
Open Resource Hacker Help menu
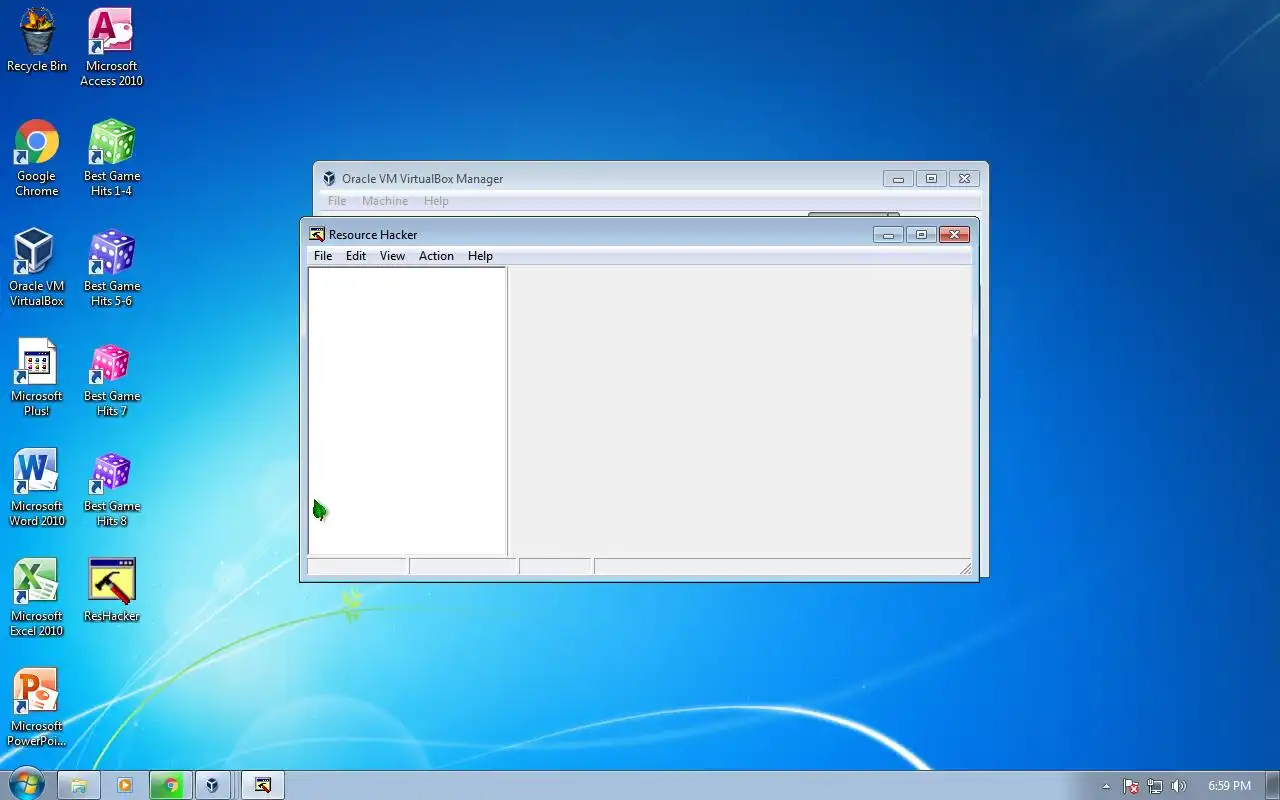[480, 256]
